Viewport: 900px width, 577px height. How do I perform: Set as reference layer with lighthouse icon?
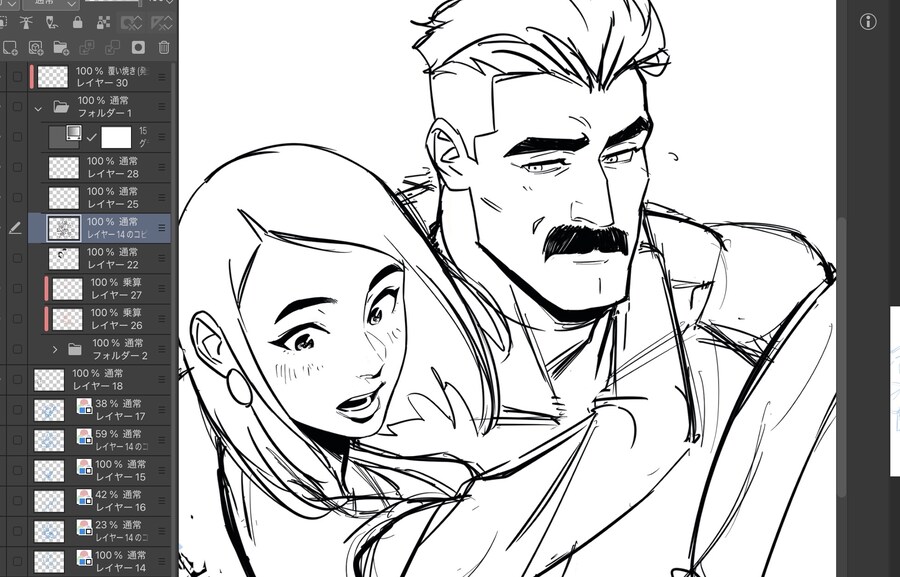click(27, 23)
